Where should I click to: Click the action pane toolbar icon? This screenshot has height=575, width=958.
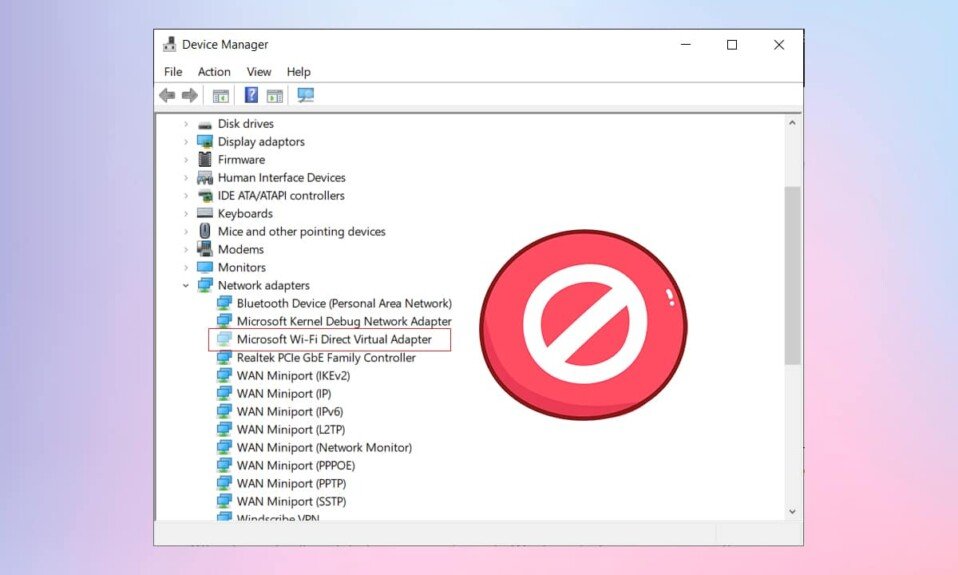pyautogui.click(x=275, y=96)
